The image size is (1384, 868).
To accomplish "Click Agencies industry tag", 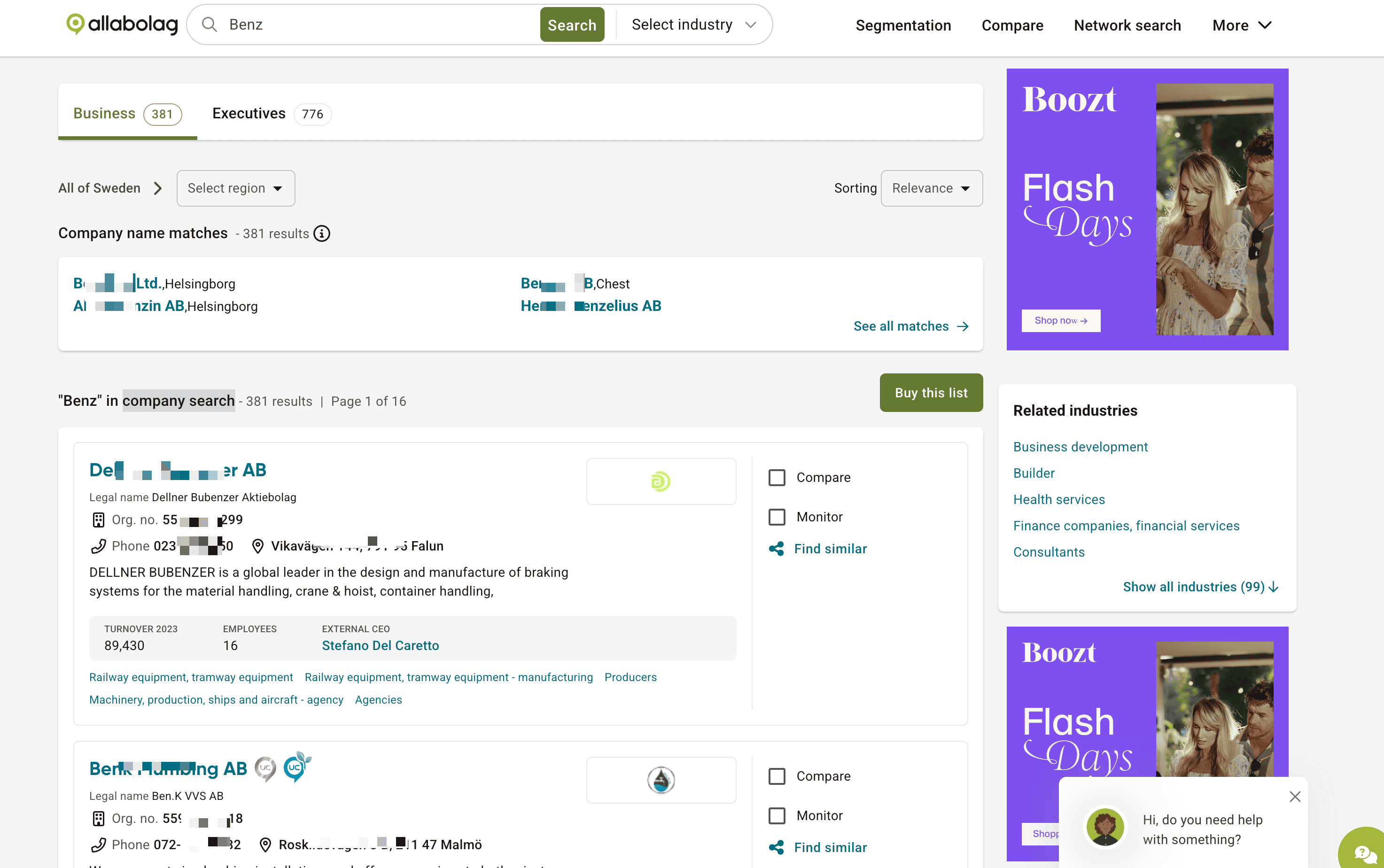I will [378, 700].
